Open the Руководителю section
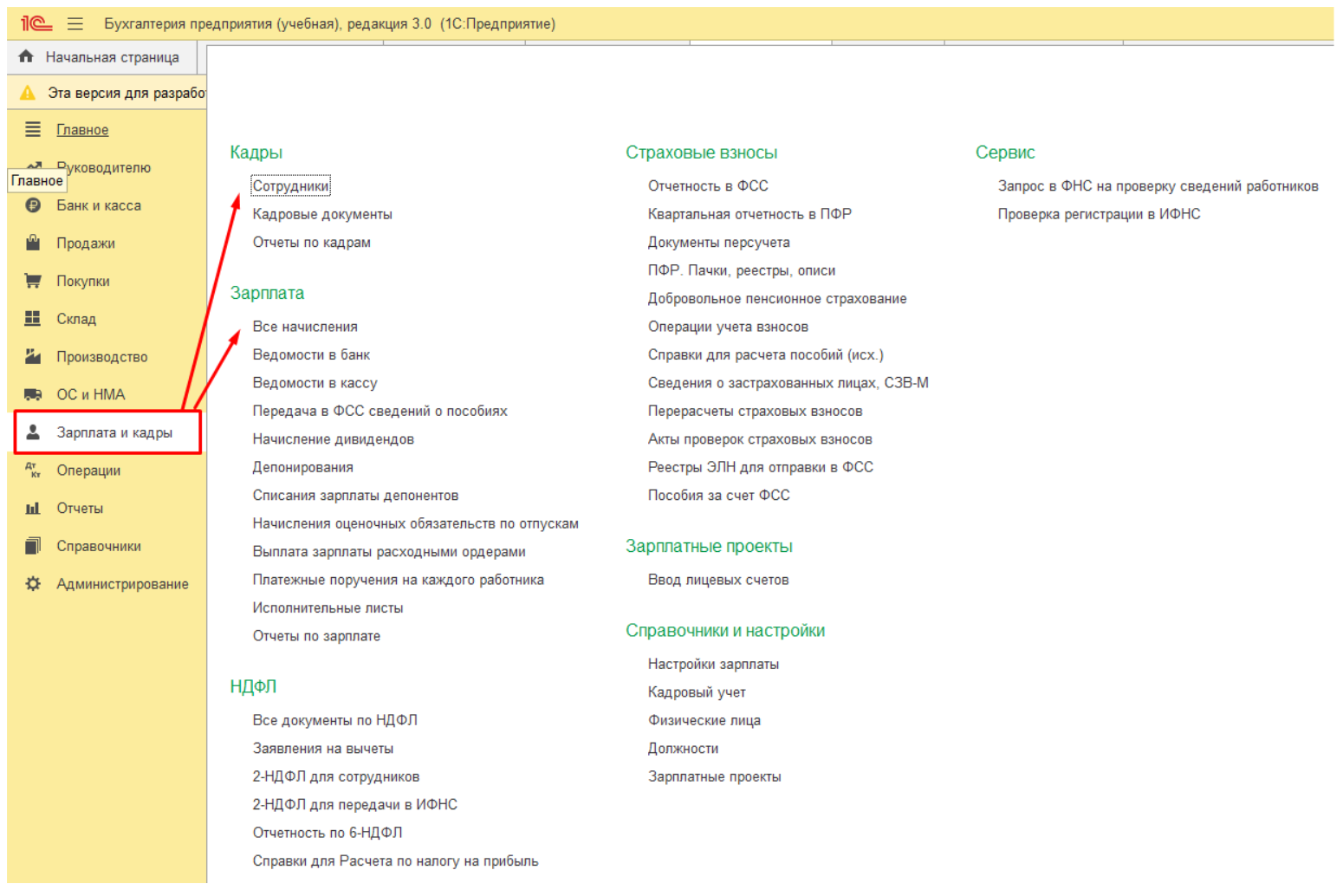1343x896 pixels. tap(104, 167)
